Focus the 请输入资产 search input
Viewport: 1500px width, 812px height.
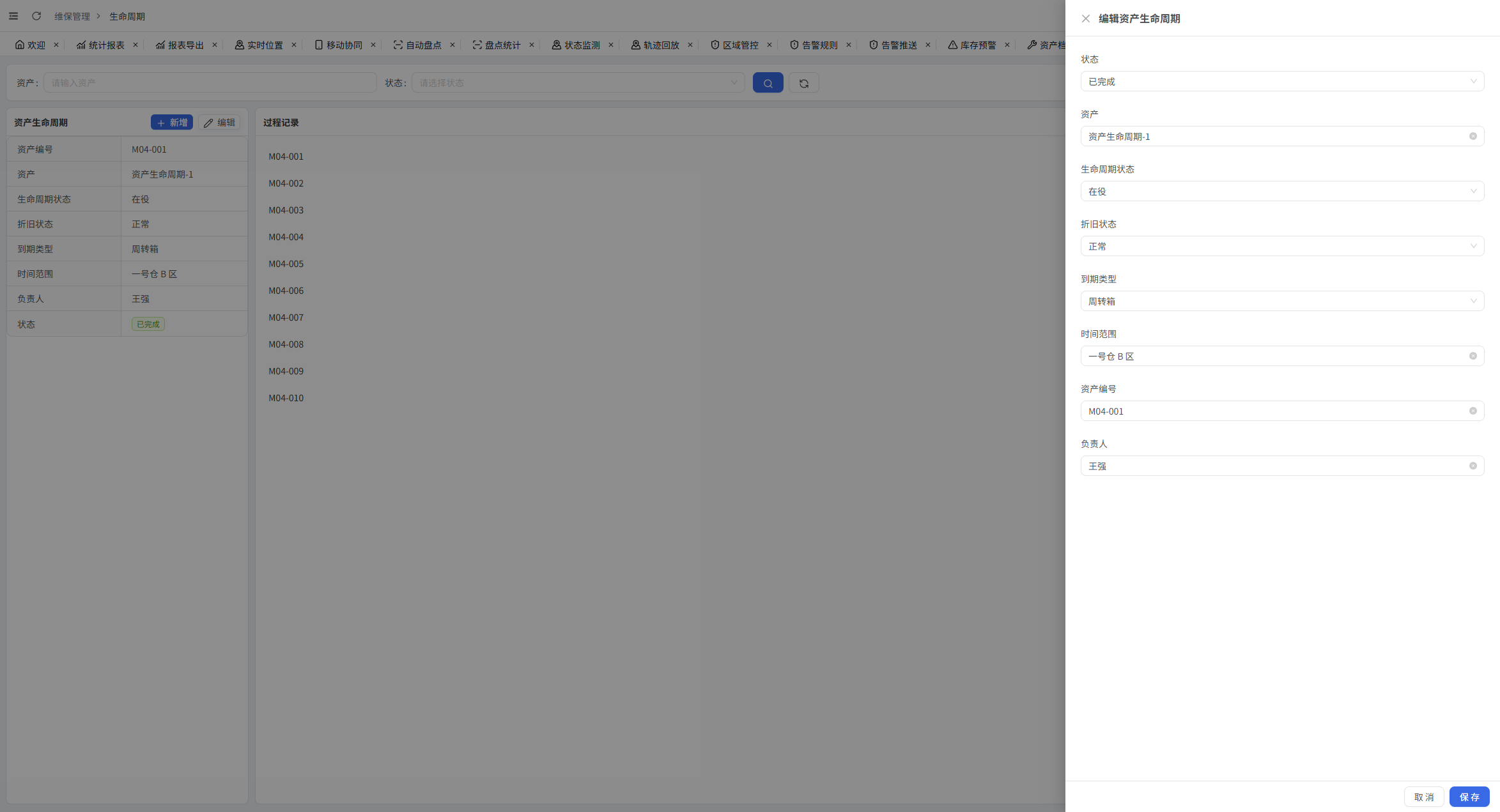pos(210,82)
